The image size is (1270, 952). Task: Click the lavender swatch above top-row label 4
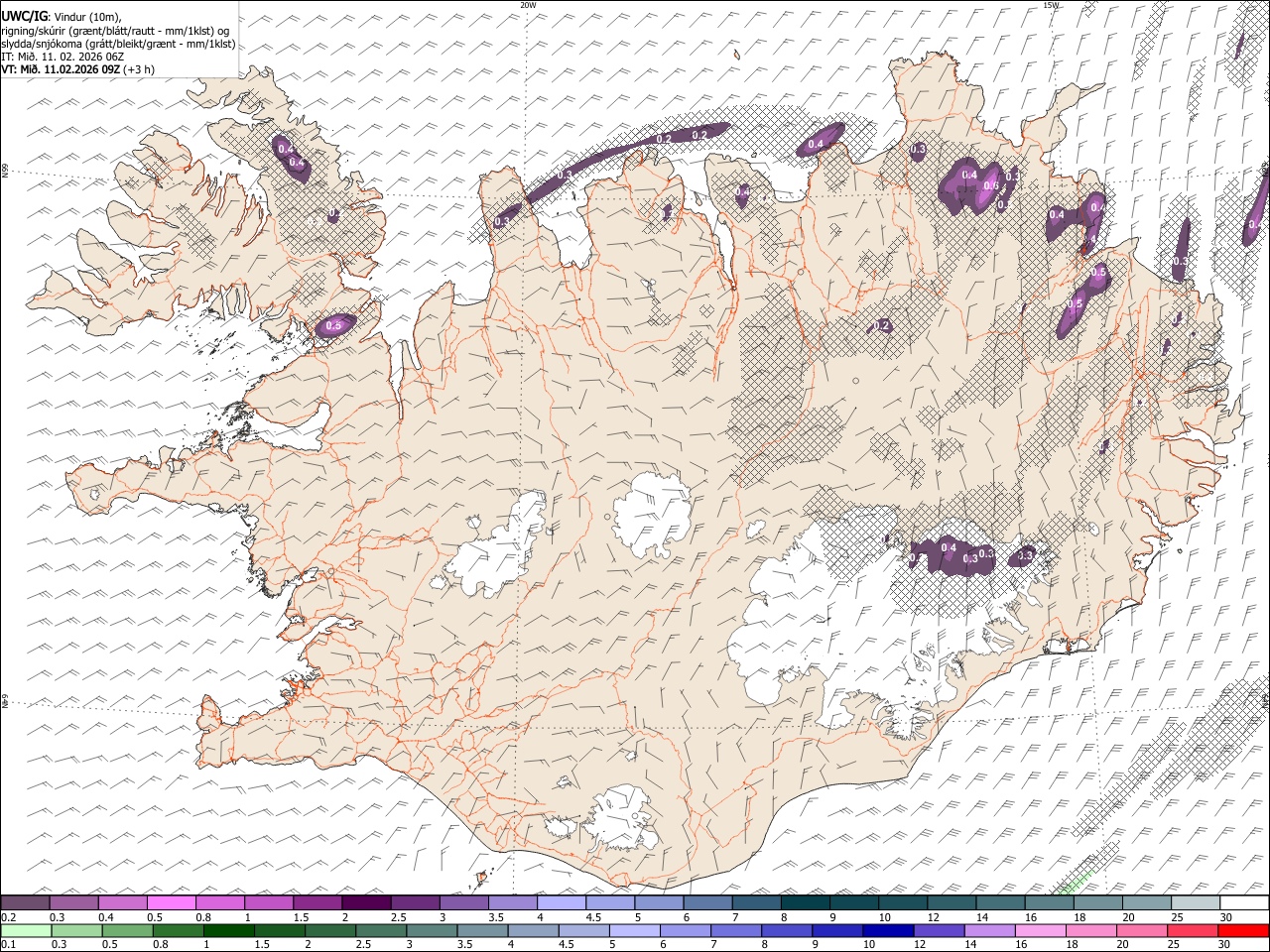562,902
